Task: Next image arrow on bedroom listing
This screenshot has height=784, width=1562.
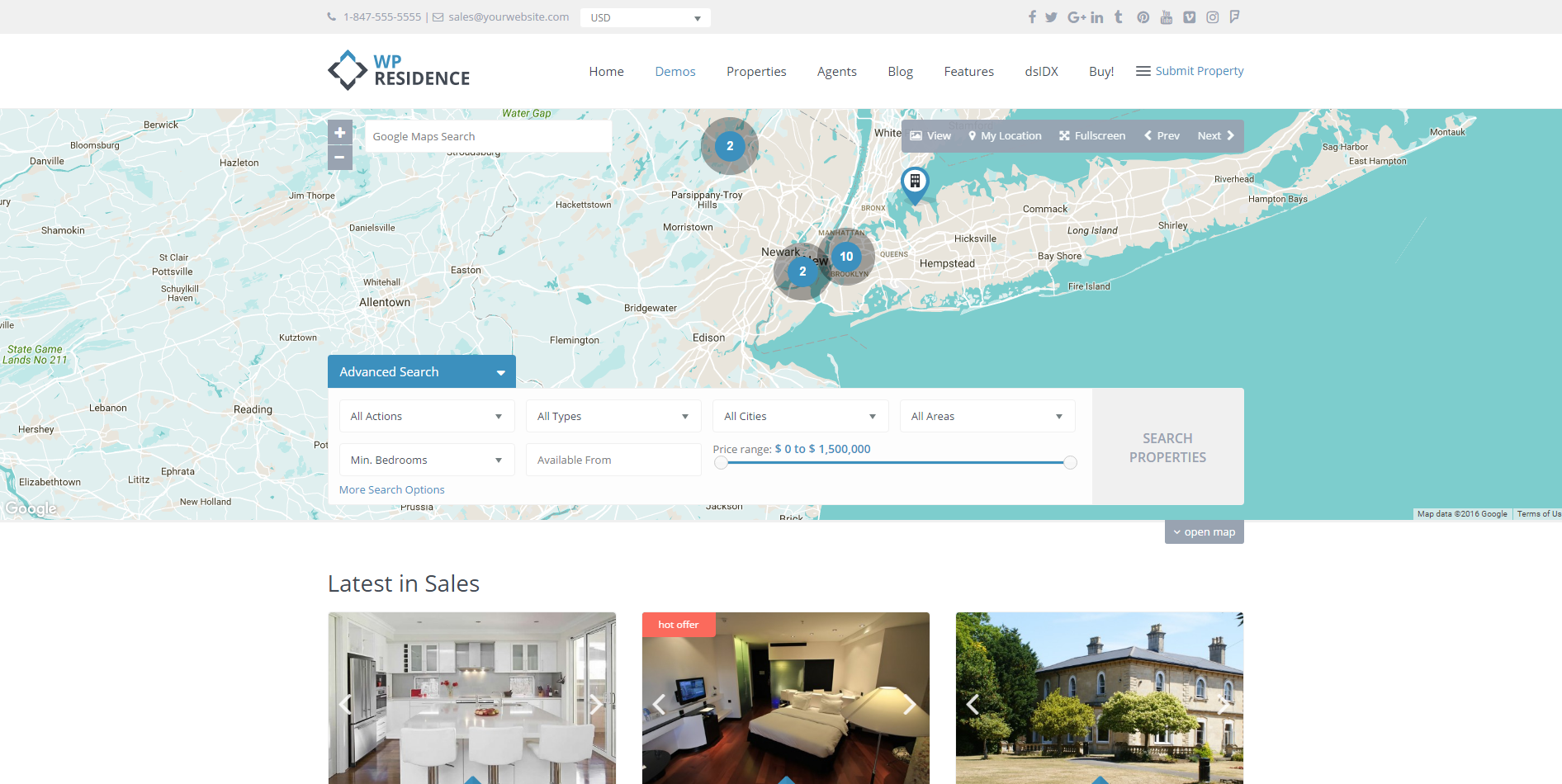Action: click(909, 704)
